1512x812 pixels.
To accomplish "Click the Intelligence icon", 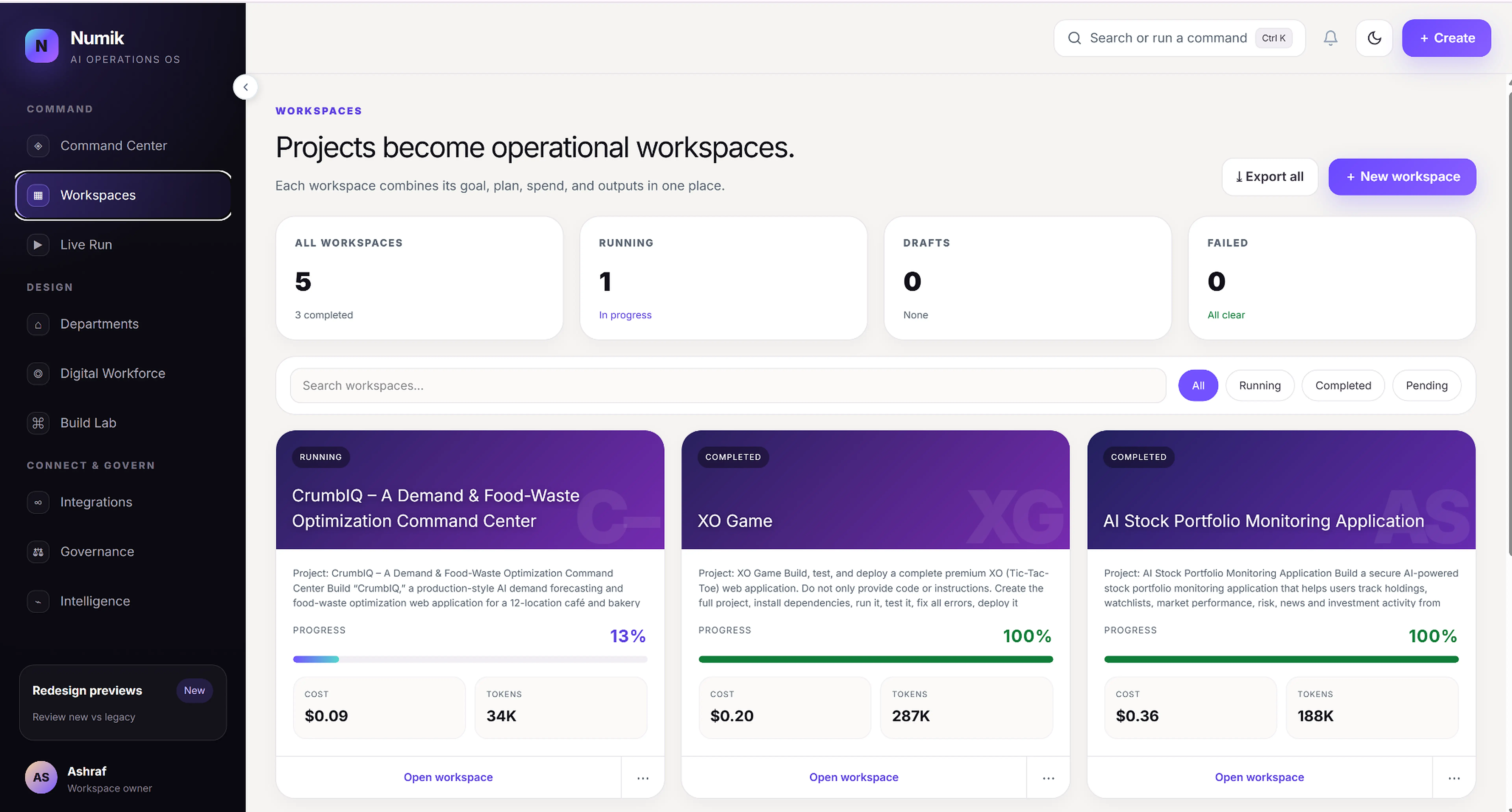I will (x=38, y=601).
